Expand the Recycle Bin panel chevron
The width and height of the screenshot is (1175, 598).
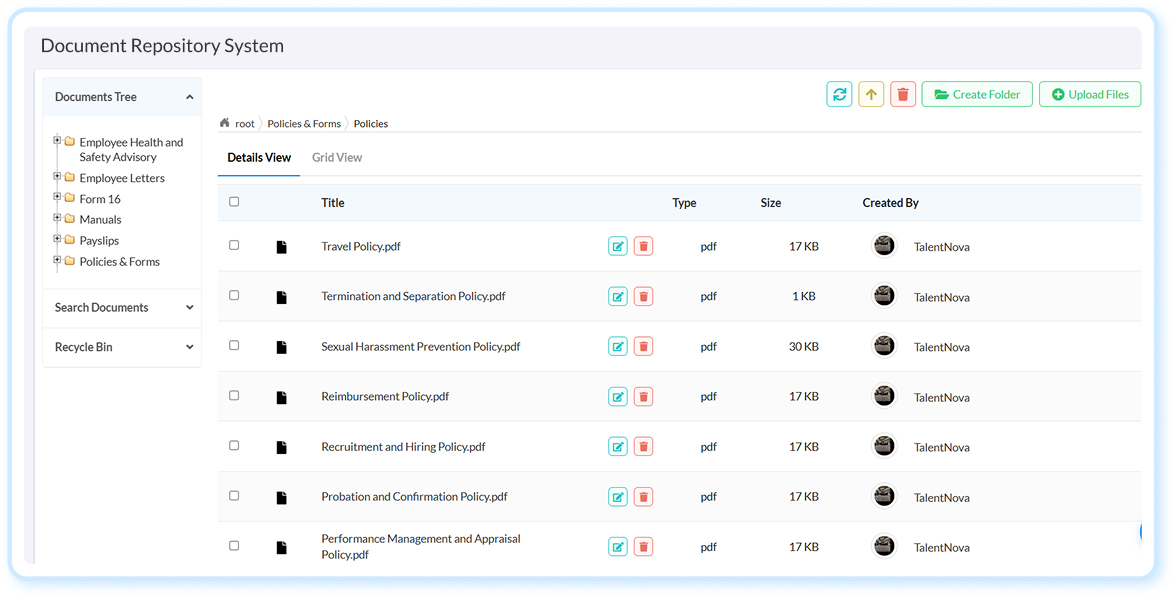click(190, 347)
